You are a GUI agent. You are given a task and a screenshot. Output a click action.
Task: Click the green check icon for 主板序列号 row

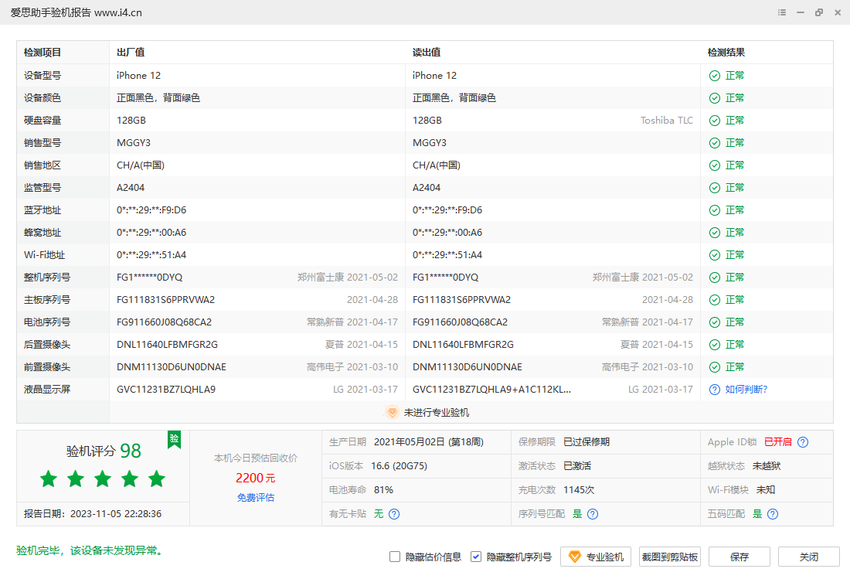714,300
